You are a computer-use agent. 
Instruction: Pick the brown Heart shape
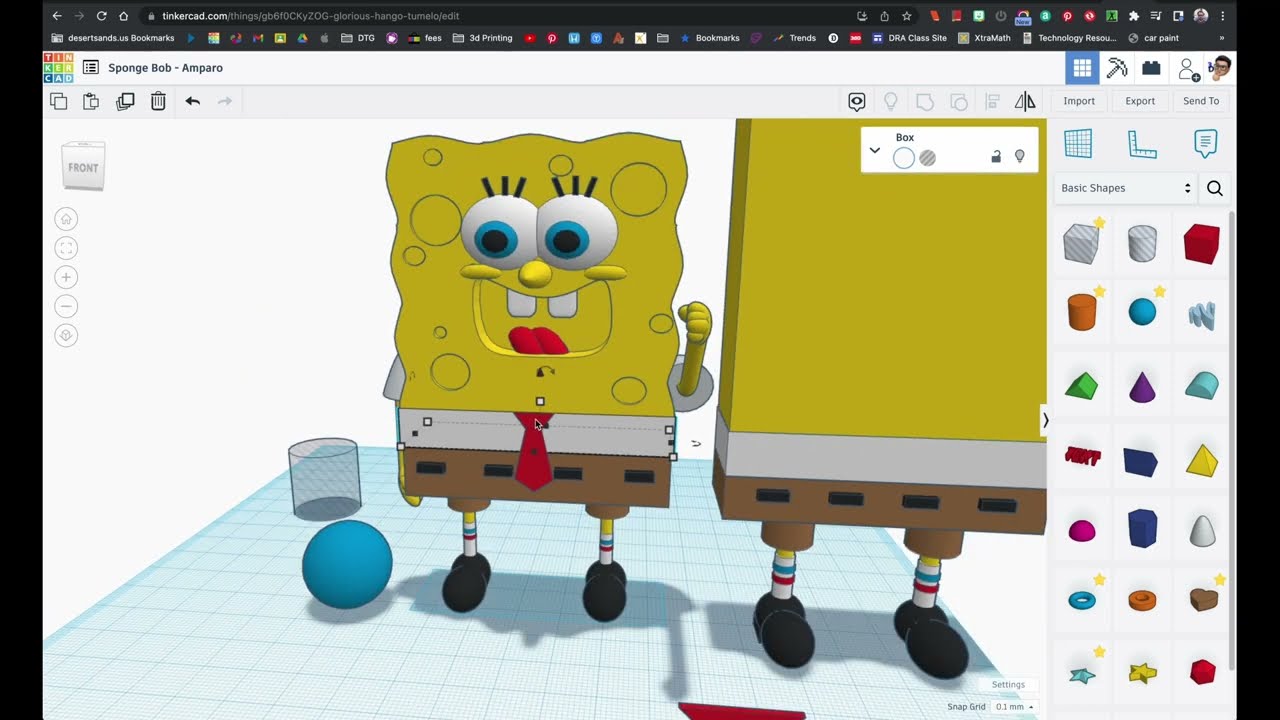coord(1203,598)
